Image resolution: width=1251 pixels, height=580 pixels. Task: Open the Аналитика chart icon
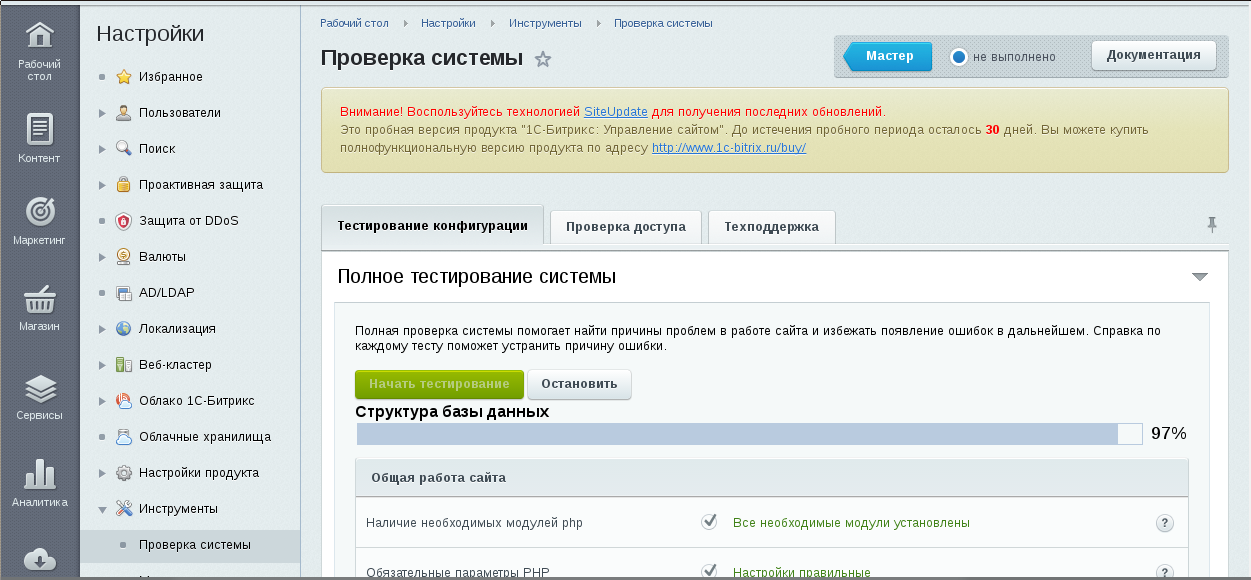[39, 474]
